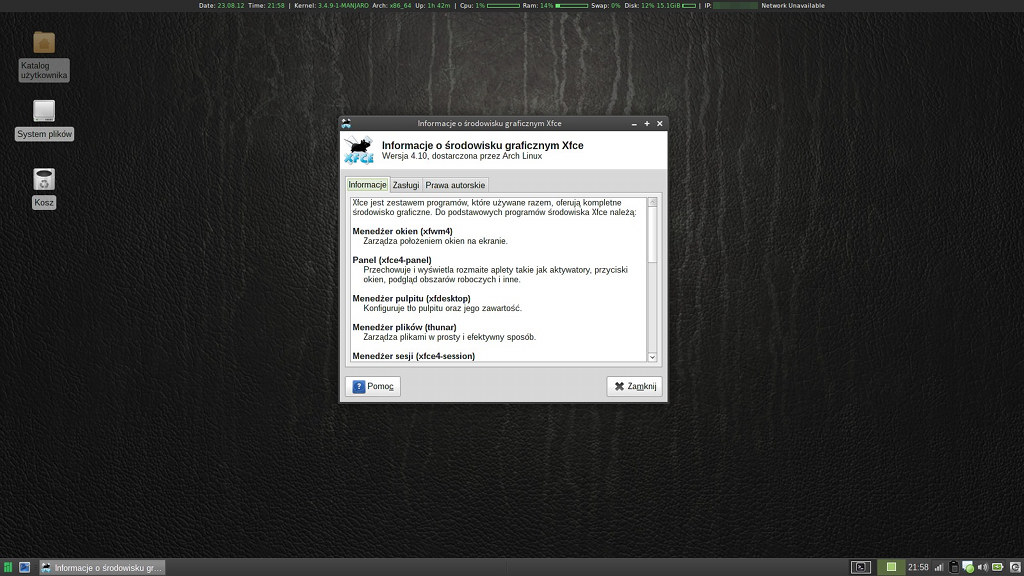Image resolution: width=1024 pixels, height=576 pixels.
Task: Maximize the Xfce information window
Action: pos(647,123)
